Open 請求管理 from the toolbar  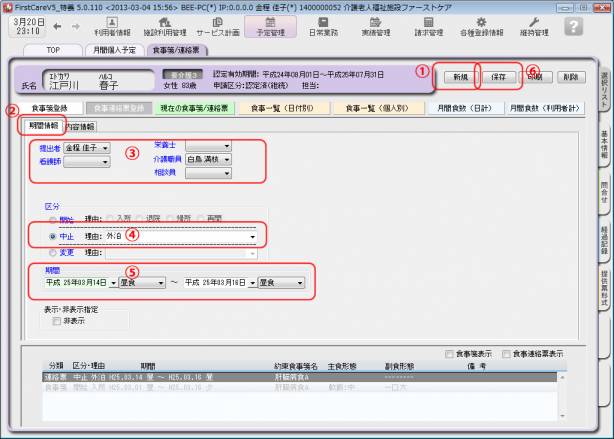point(429,27)
